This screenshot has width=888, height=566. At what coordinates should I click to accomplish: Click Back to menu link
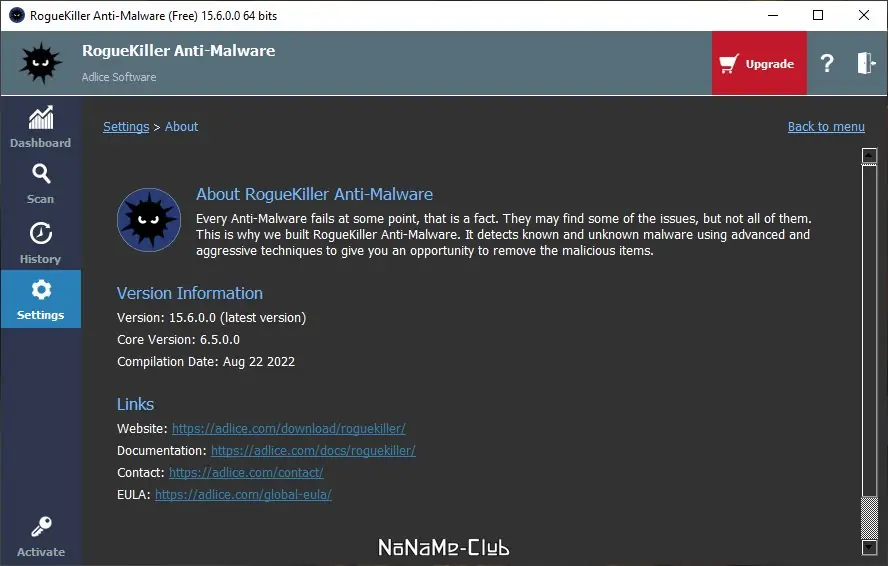point(826,126)
